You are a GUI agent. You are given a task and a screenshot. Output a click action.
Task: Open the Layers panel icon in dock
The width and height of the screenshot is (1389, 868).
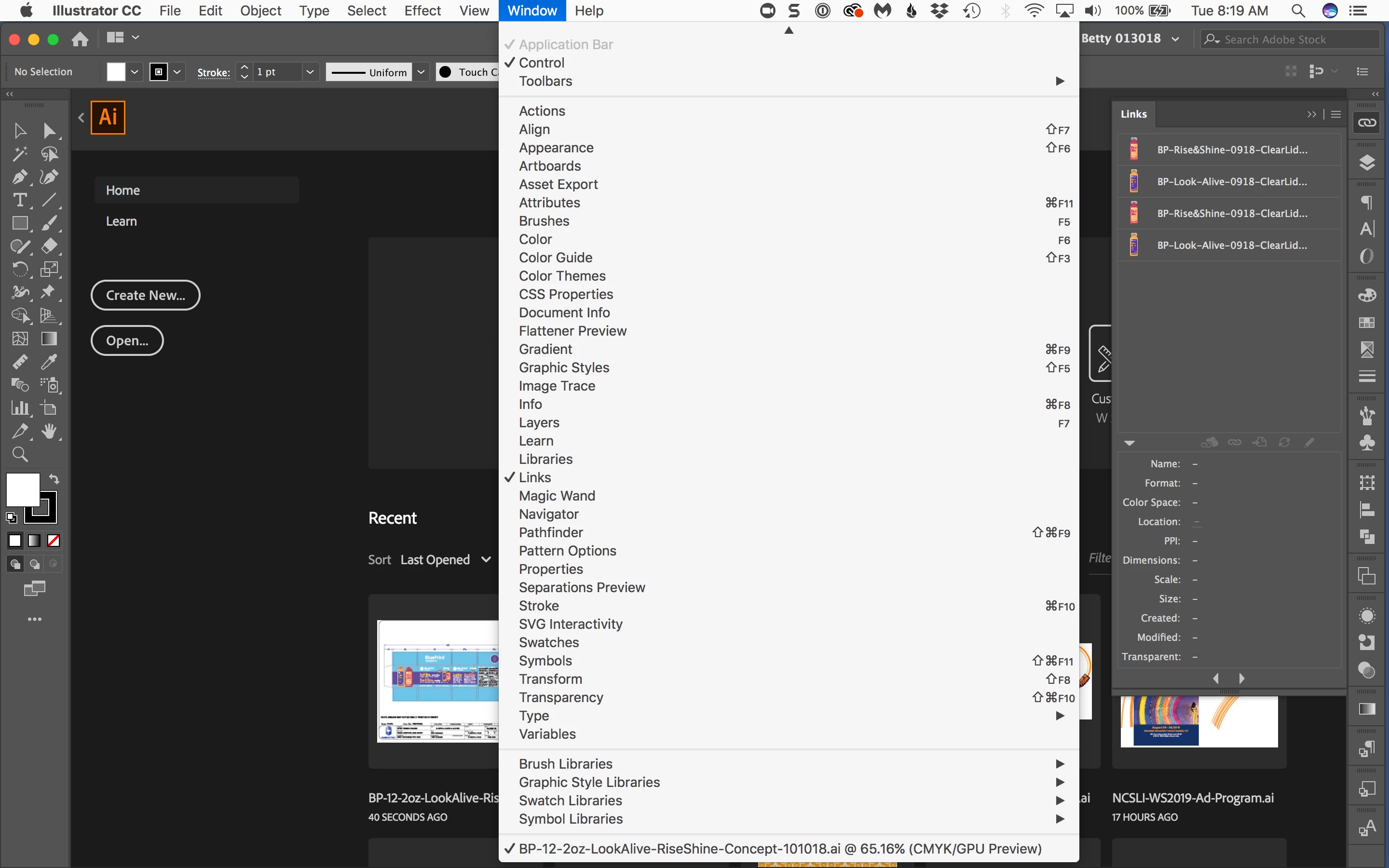[x=1367, y=163]
